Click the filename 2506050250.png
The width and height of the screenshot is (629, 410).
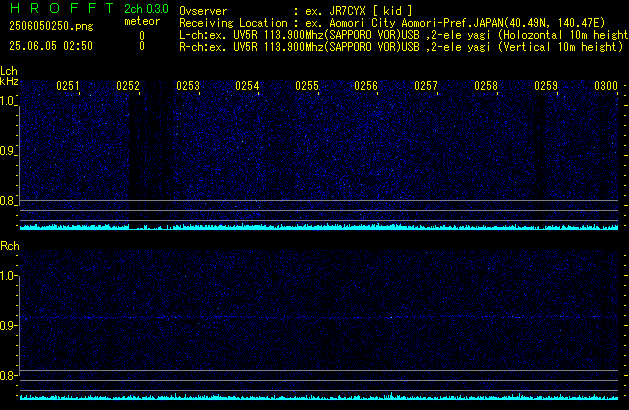click(51, 26)
